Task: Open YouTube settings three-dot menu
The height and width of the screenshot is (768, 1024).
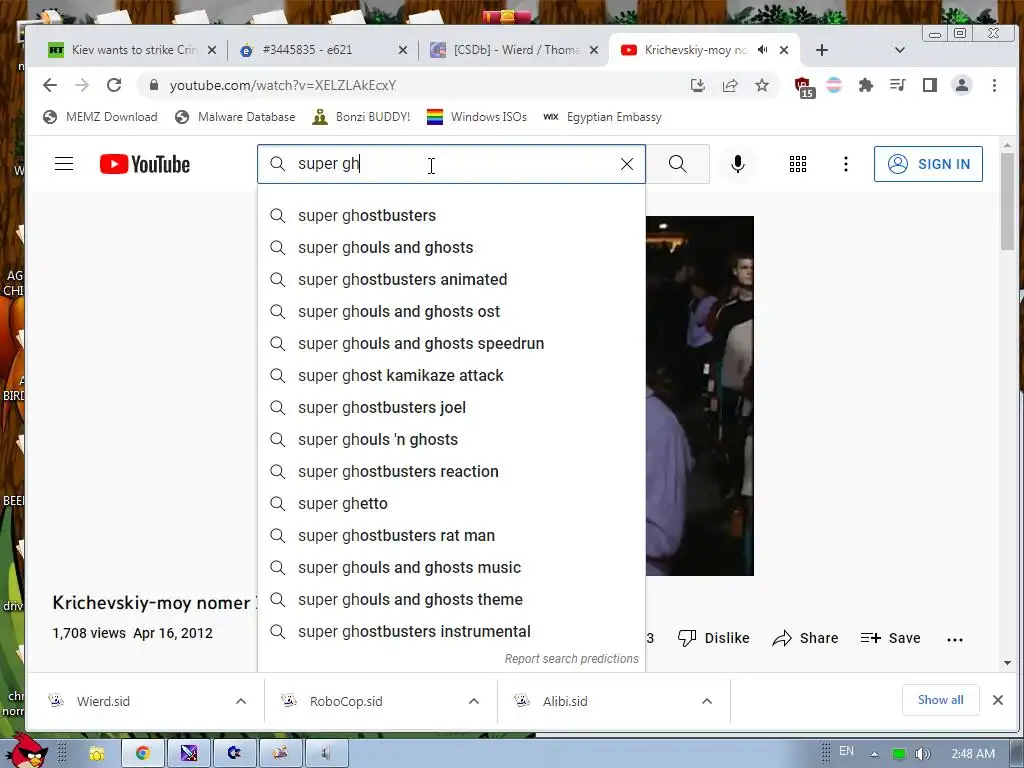Action: point(846,164)
